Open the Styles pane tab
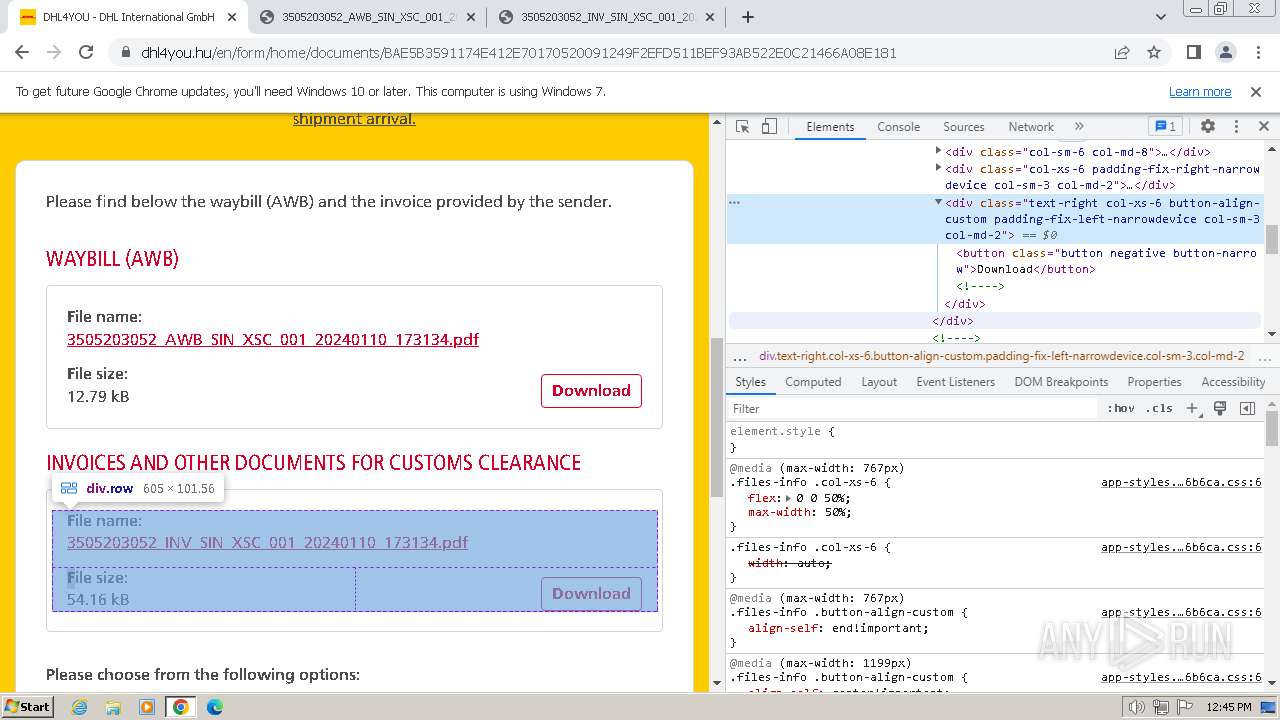Screen dimensions: 1280x720 pyautogui.click(x=750, y=382)
